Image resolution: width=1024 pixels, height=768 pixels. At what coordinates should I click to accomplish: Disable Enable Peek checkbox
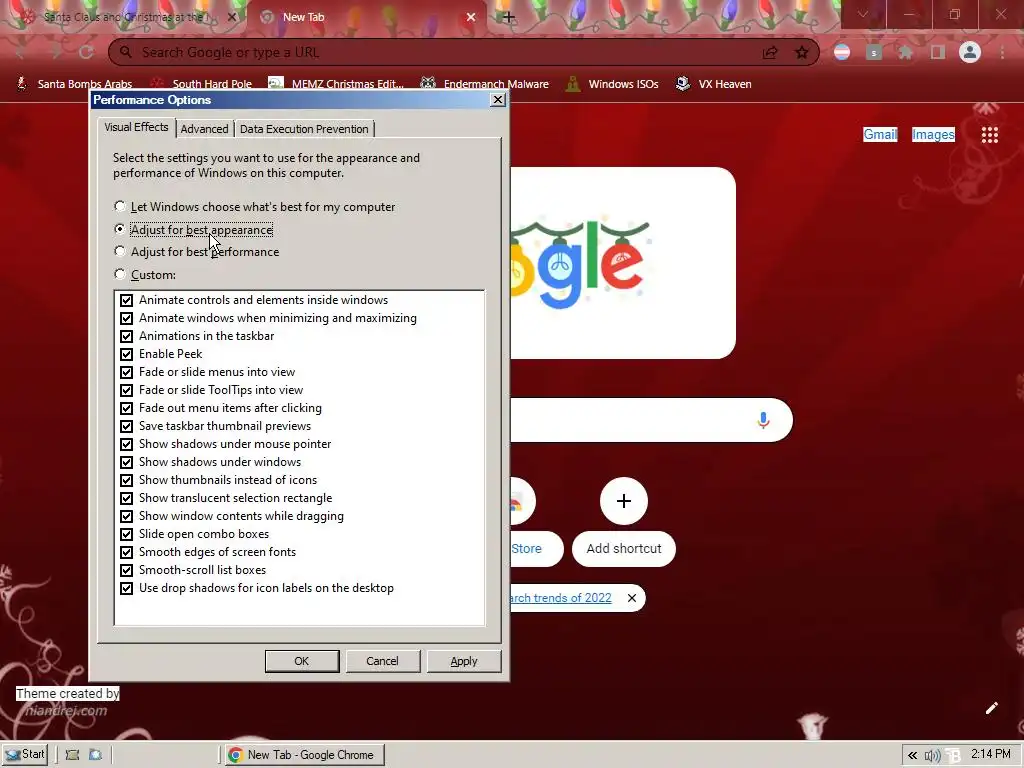click(127, 354)
